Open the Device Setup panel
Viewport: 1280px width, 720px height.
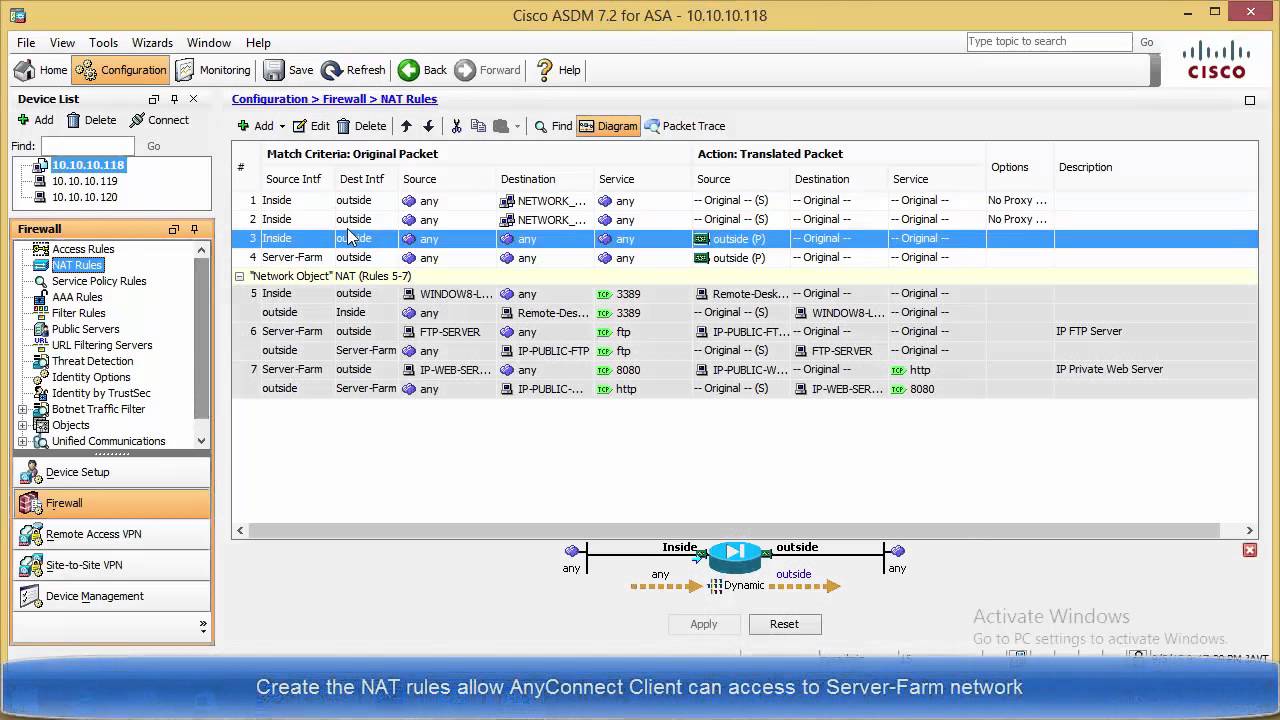112,472
